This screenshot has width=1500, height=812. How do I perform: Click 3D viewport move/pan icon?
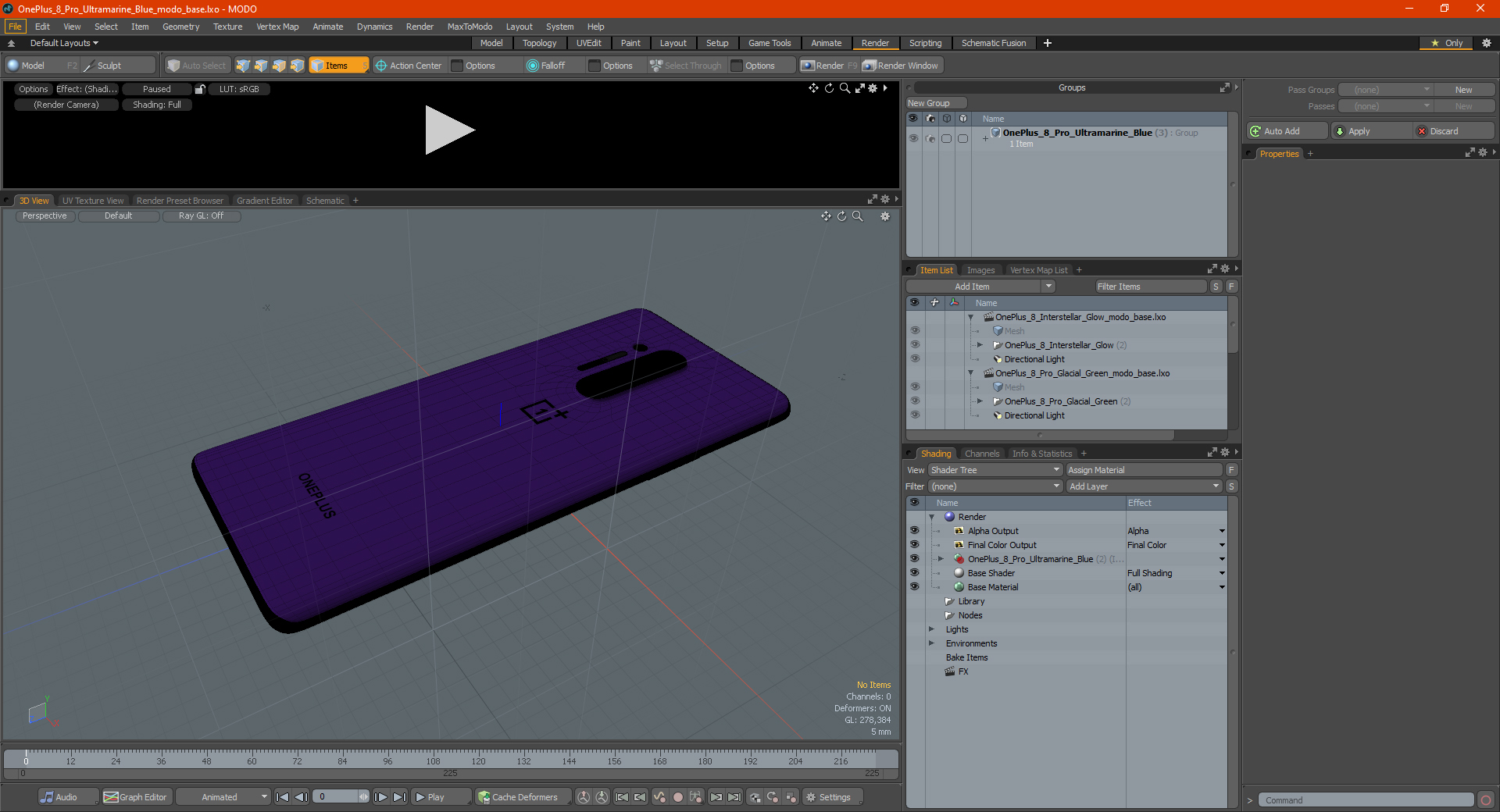pyautogui.click(x=826, y=216)
